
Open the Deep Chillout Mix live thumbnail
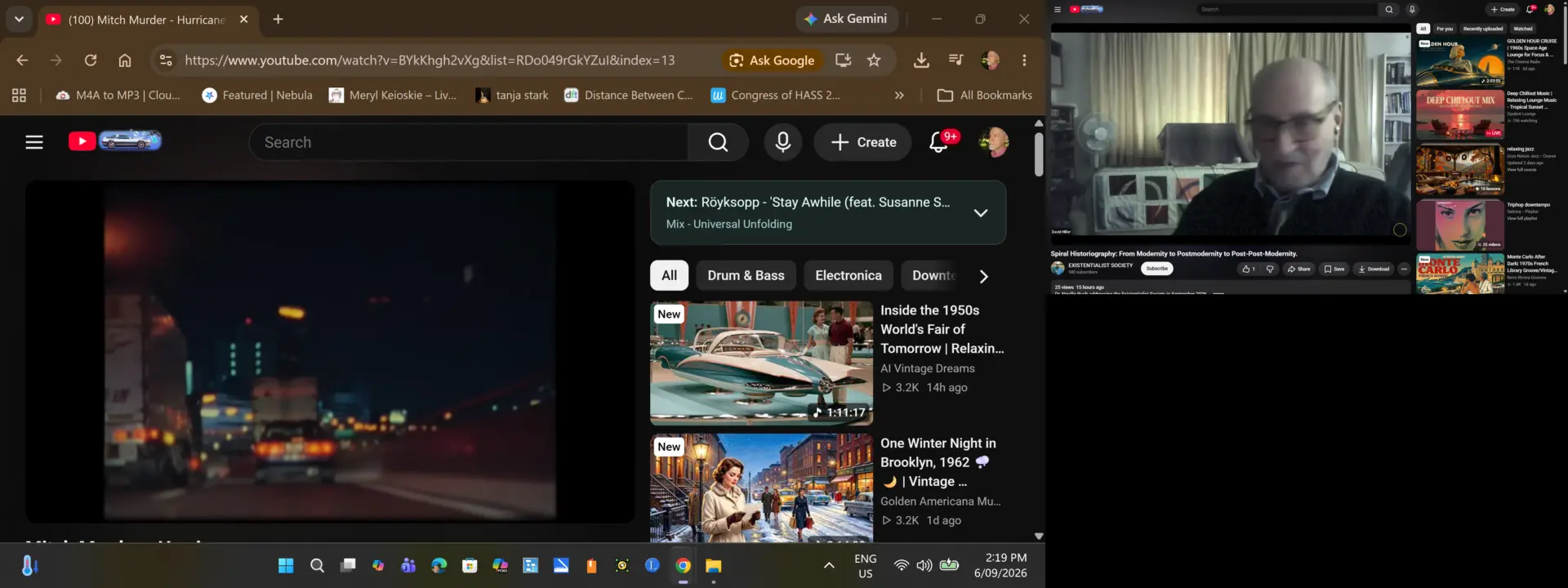click(x=1460, y=115)
